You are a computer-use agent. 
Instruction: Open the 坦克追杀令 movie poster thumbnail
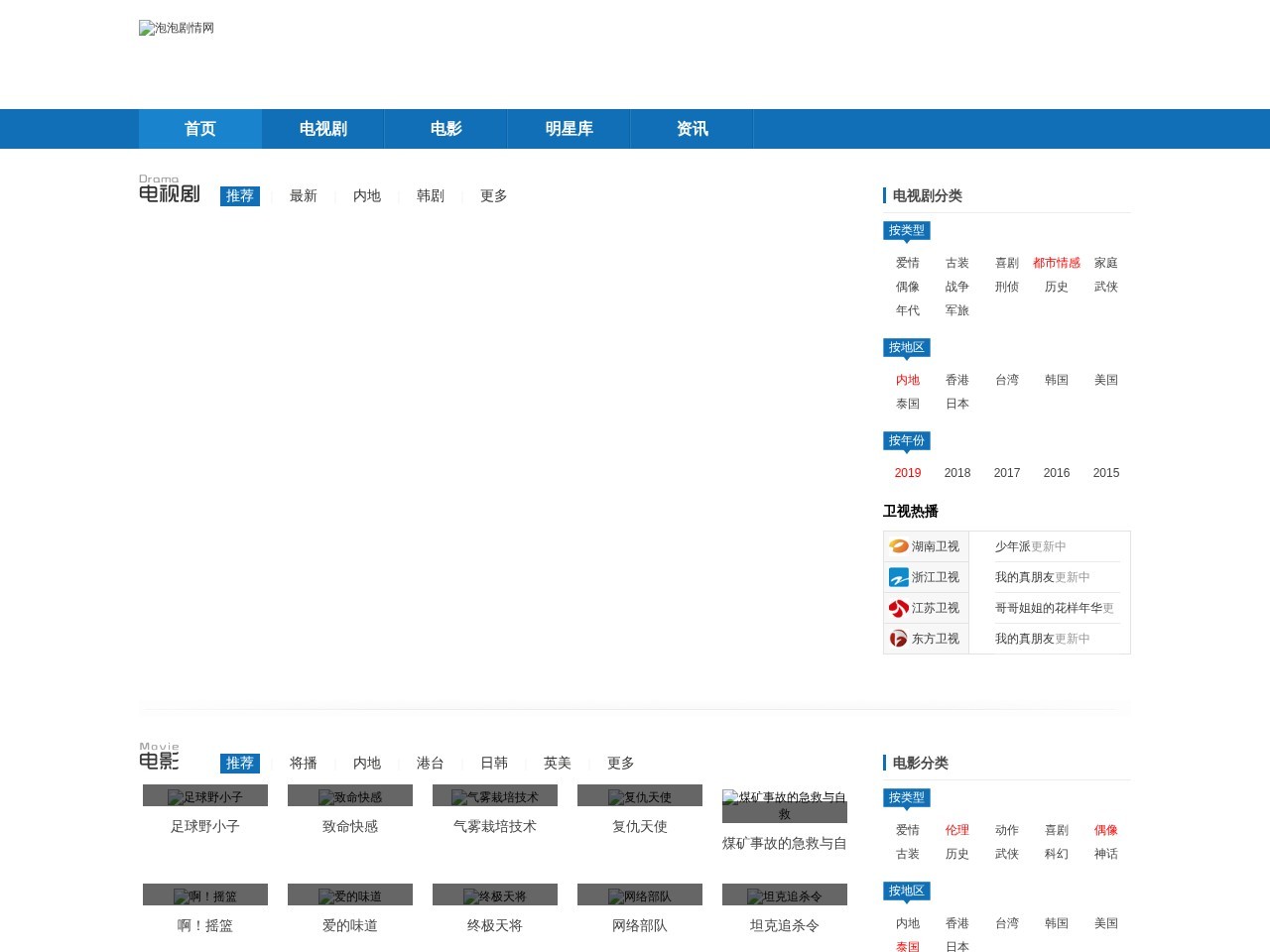click(x=785, y=895)
